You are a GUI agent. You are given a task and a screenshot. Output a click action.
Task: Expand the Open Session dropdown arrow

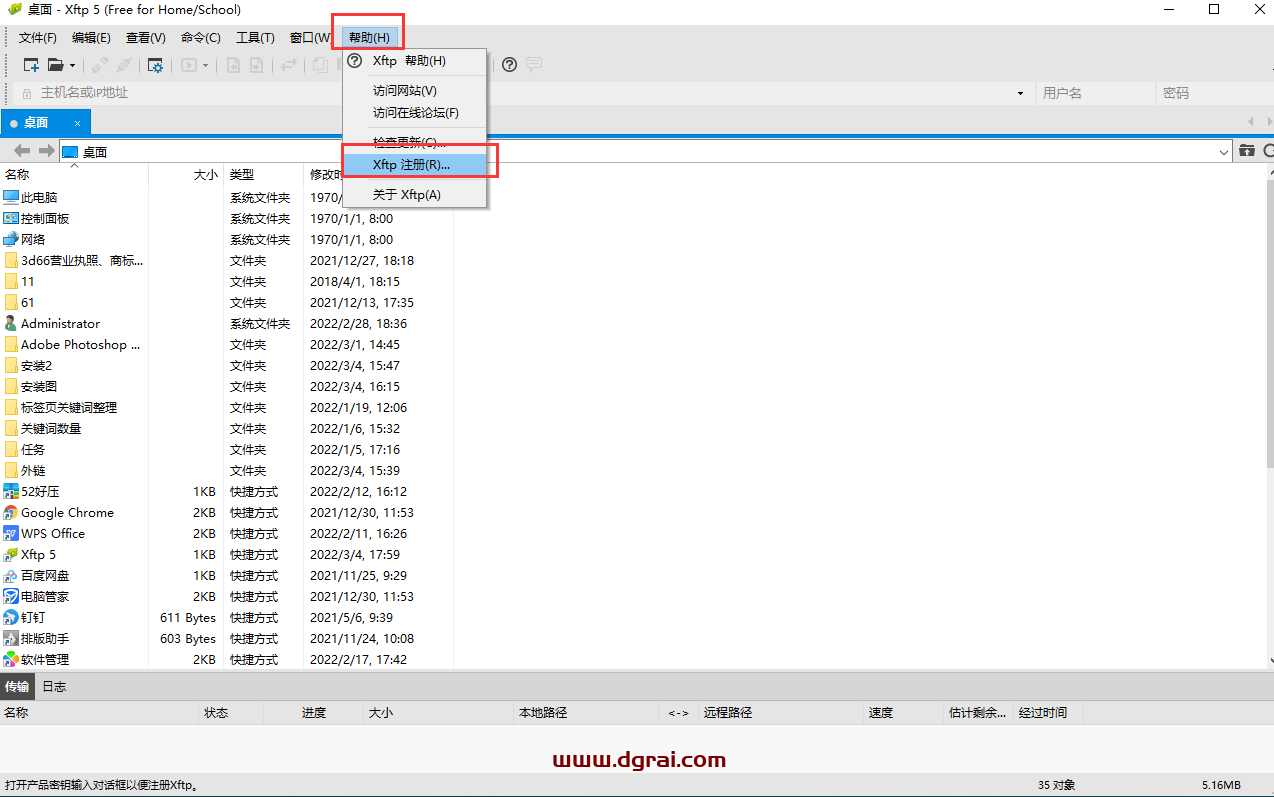click(72, 65)
